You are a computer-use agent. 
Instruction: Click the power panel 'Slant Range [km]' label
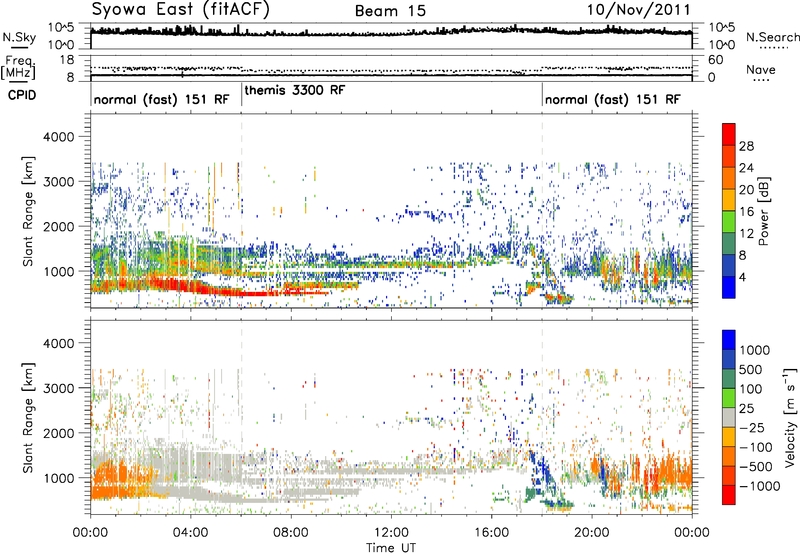click(28, 211)
